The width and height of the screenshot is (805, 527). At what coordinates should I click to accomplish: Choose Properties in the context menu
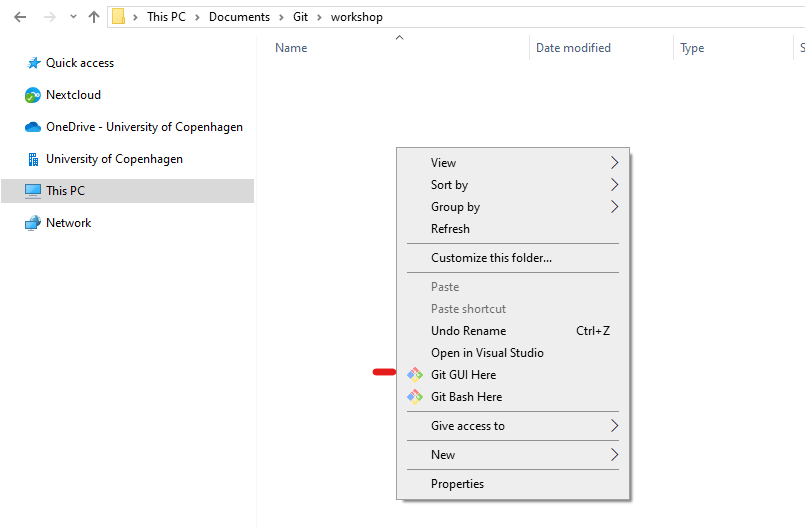(457, 484)
